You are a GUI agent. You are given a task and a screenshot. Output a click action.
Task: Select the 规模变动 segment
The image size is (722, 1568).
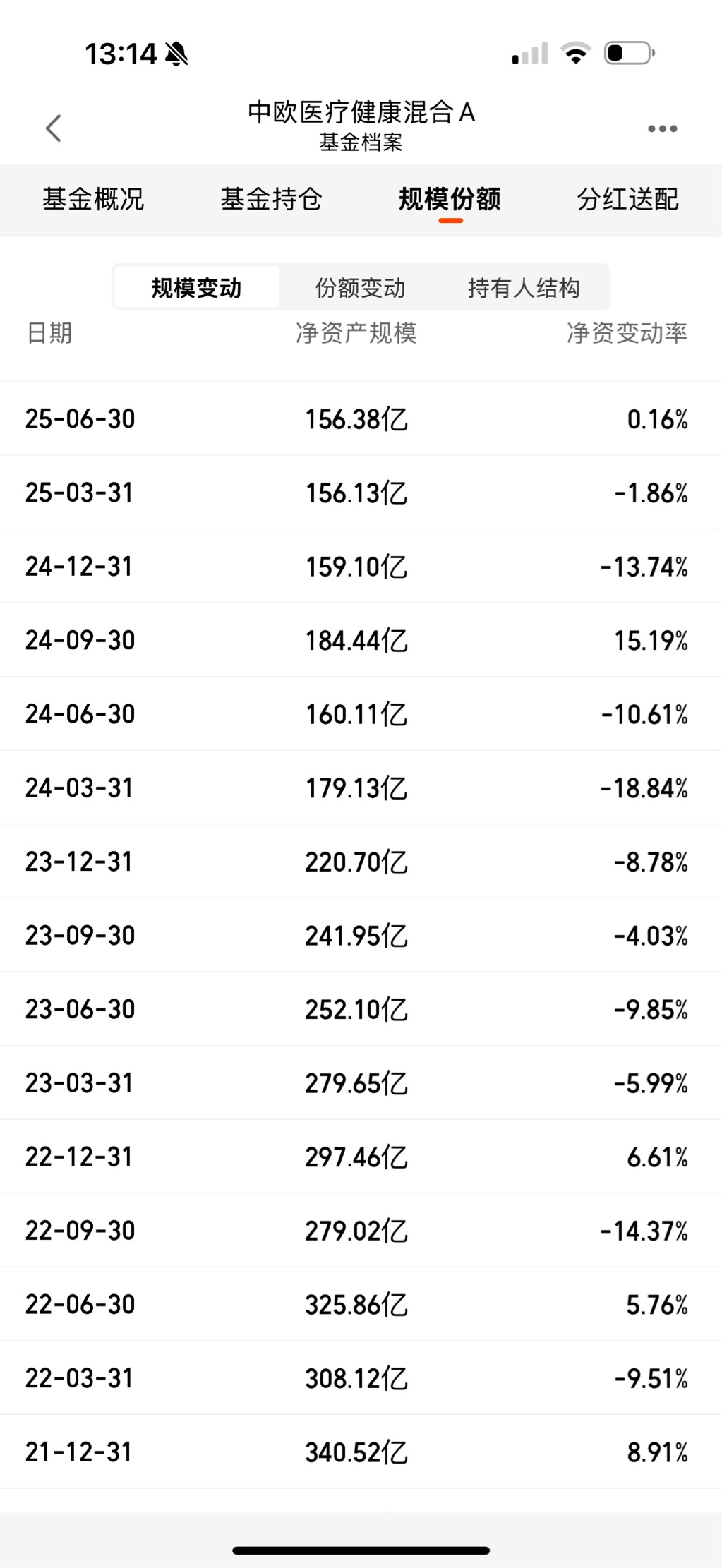pos(196,287)
